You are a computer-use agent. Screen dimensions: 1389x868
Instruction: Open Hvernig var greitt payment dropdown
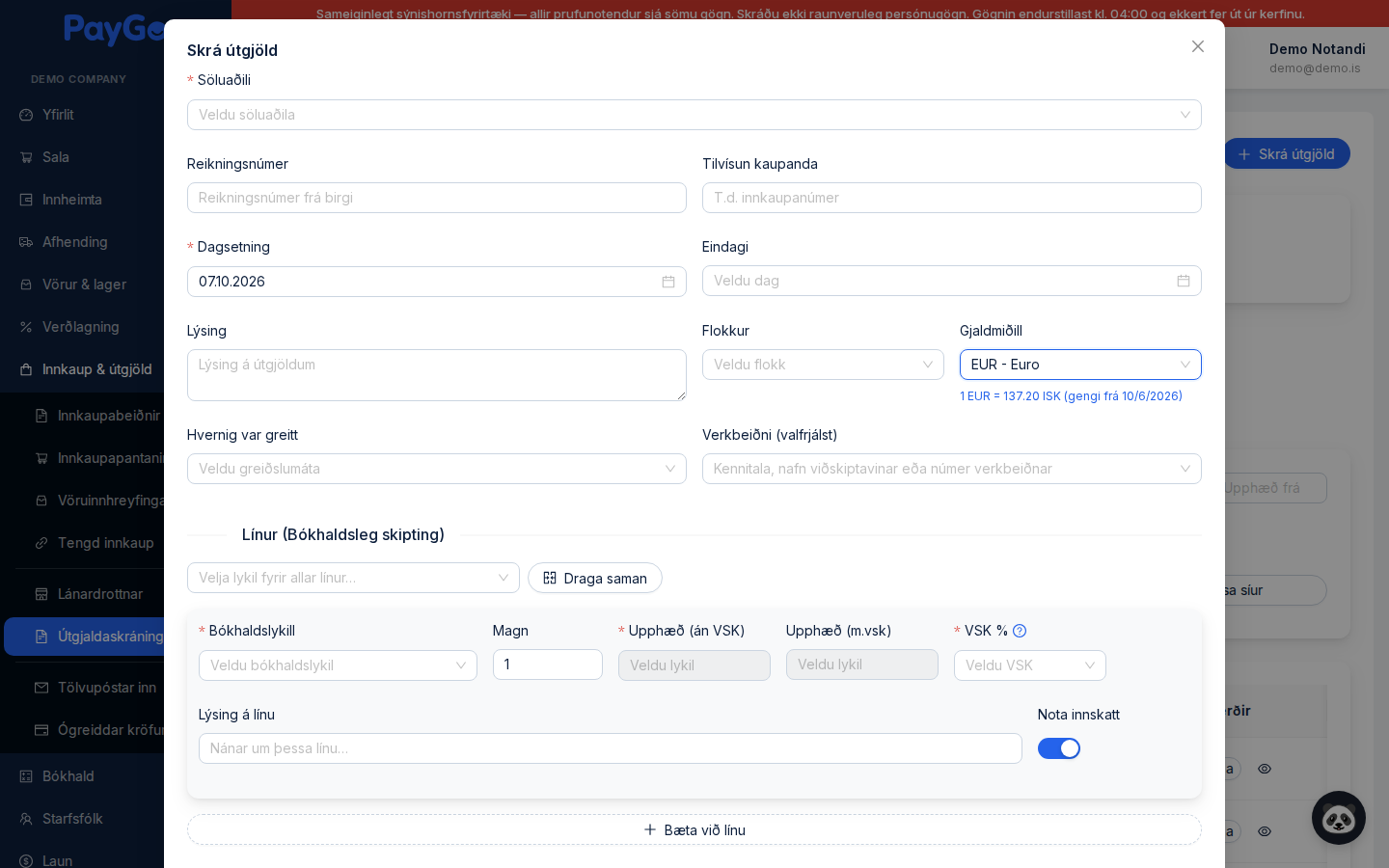click(x=437, y=469)
